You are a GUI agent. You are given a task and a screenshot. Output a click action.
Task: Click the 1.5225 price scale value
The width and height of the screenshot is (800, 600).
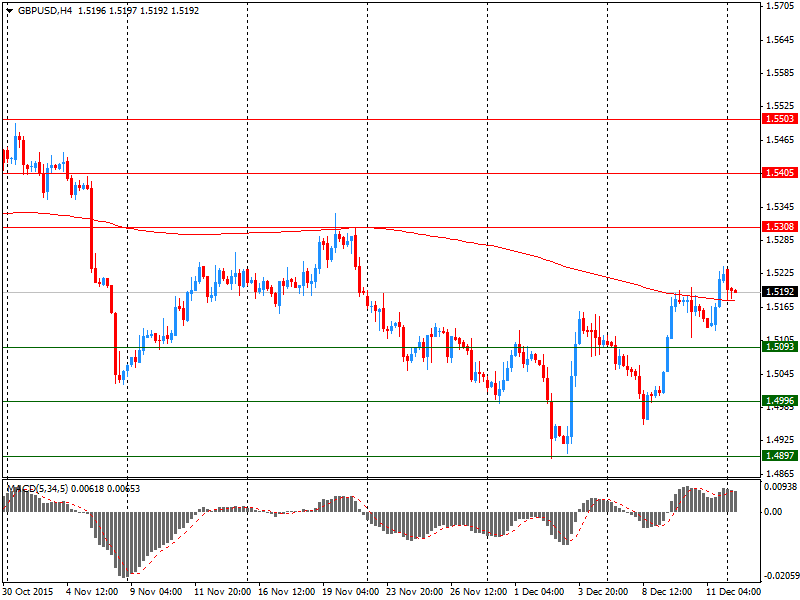[780, 273]
